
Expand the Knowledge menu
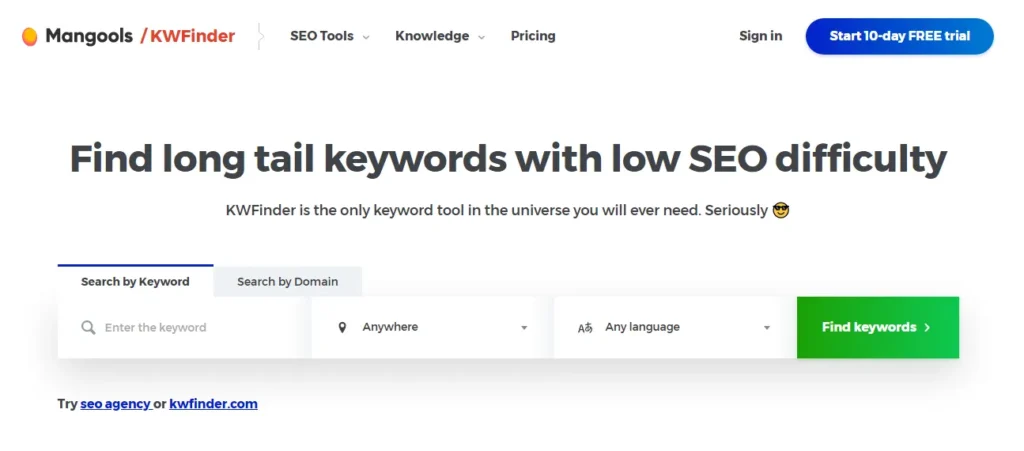tap(439, 36)
